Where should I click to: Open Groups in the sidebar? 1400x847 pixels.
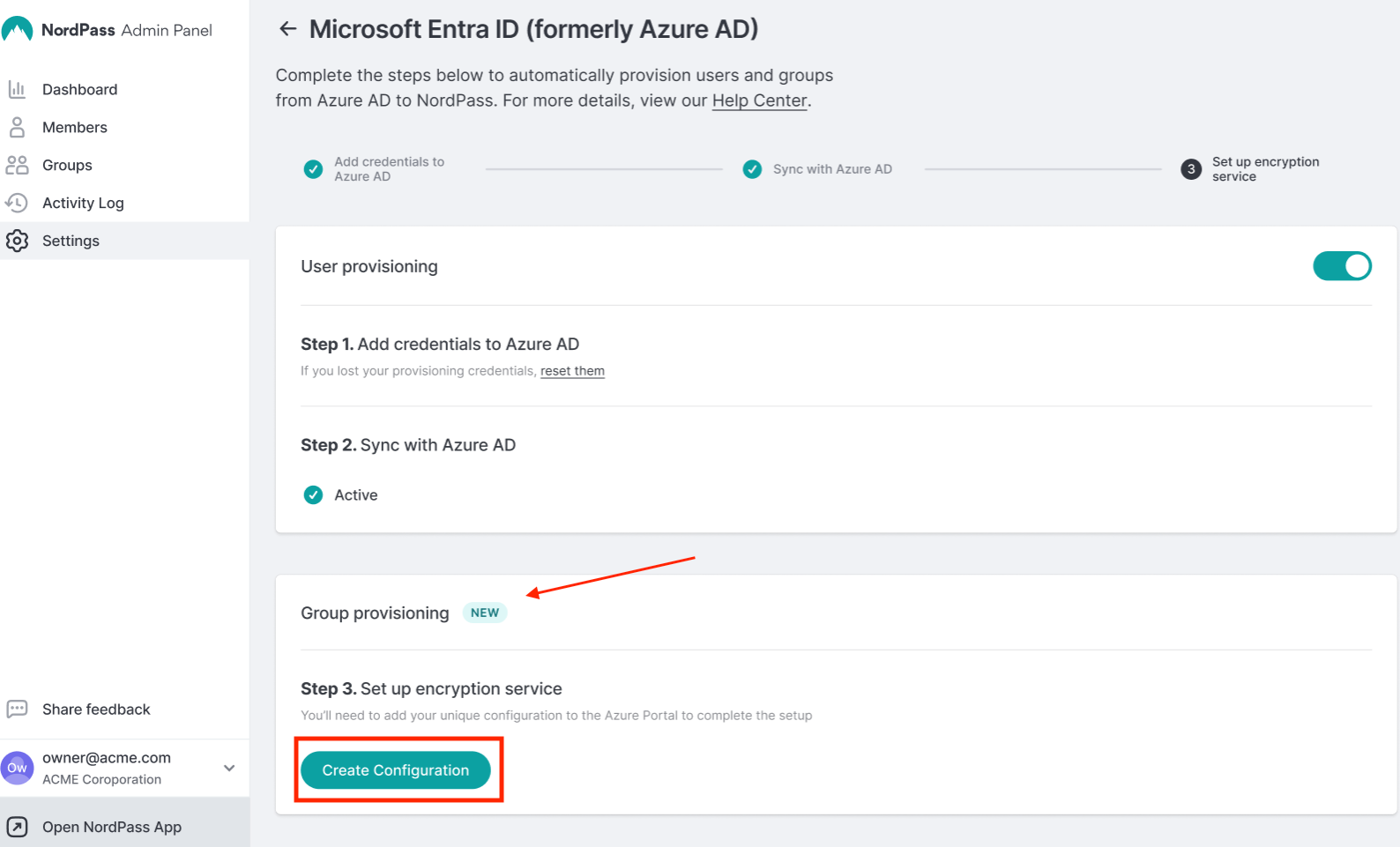tap(124, 165)
